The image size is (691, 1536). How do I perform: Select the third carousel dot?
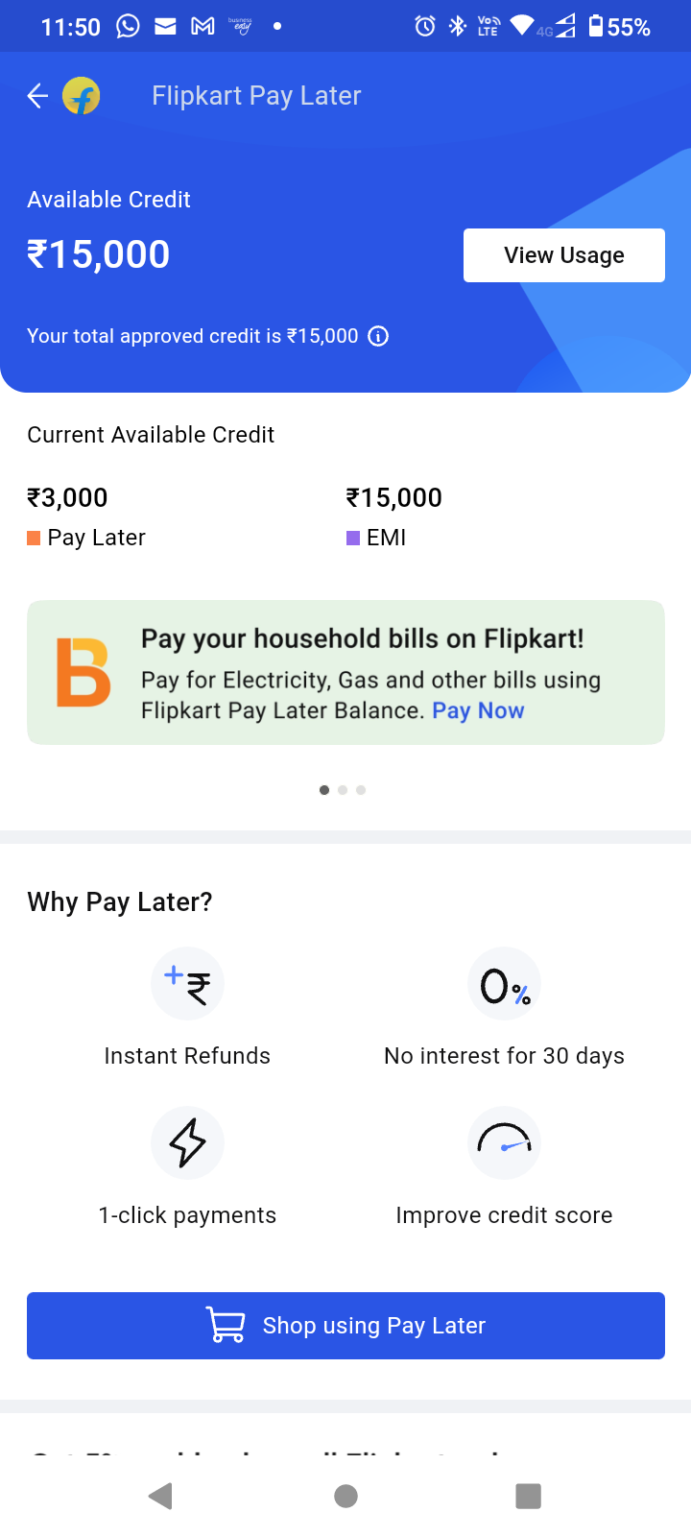pos(361,789)
